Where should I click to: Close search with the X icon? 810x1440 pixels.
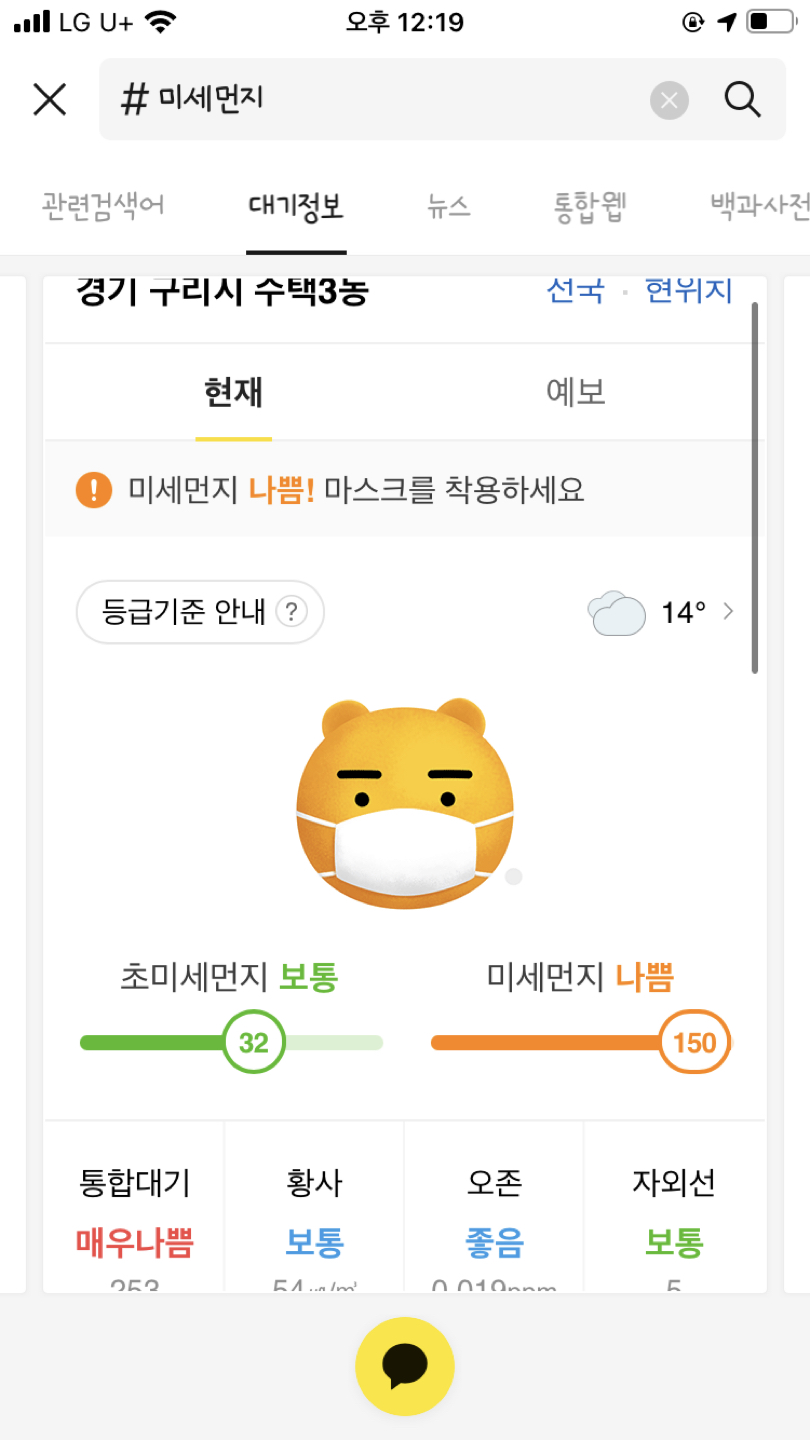pyautogui.click(x=49, y=100)
